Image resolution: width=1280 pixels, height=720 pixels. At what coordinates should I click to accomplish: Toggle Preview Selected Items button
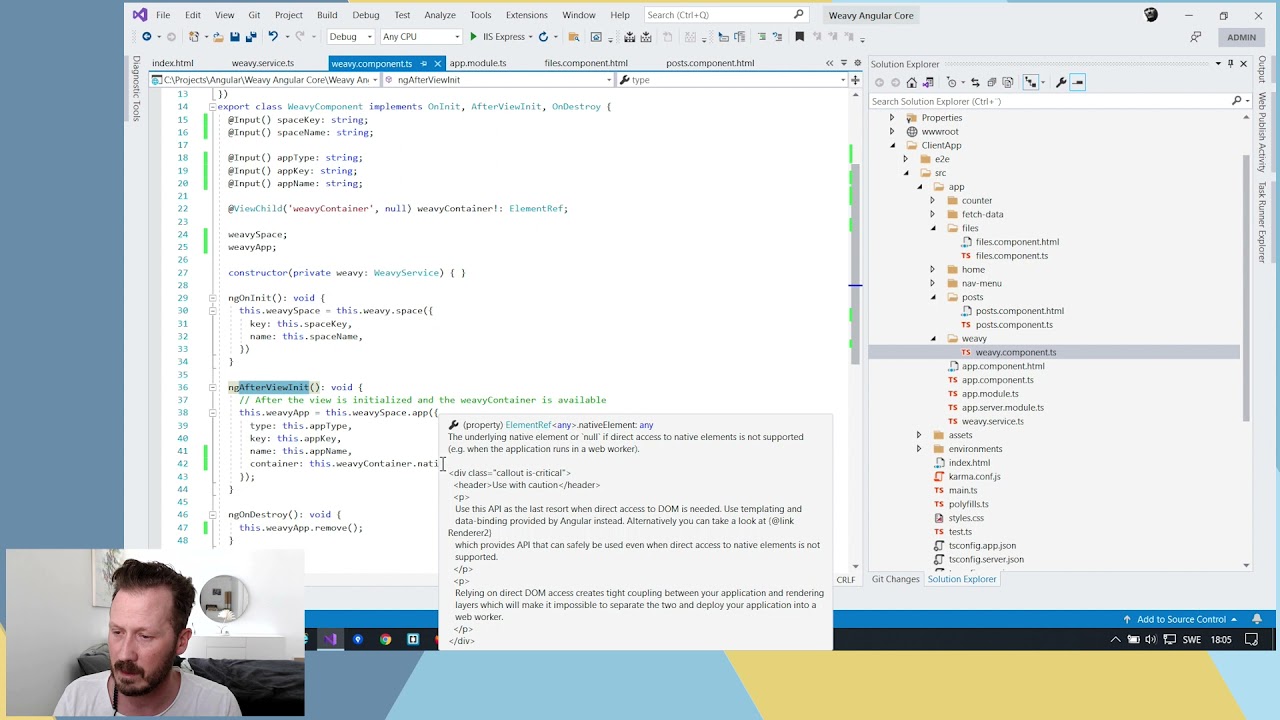[1078, 82]
